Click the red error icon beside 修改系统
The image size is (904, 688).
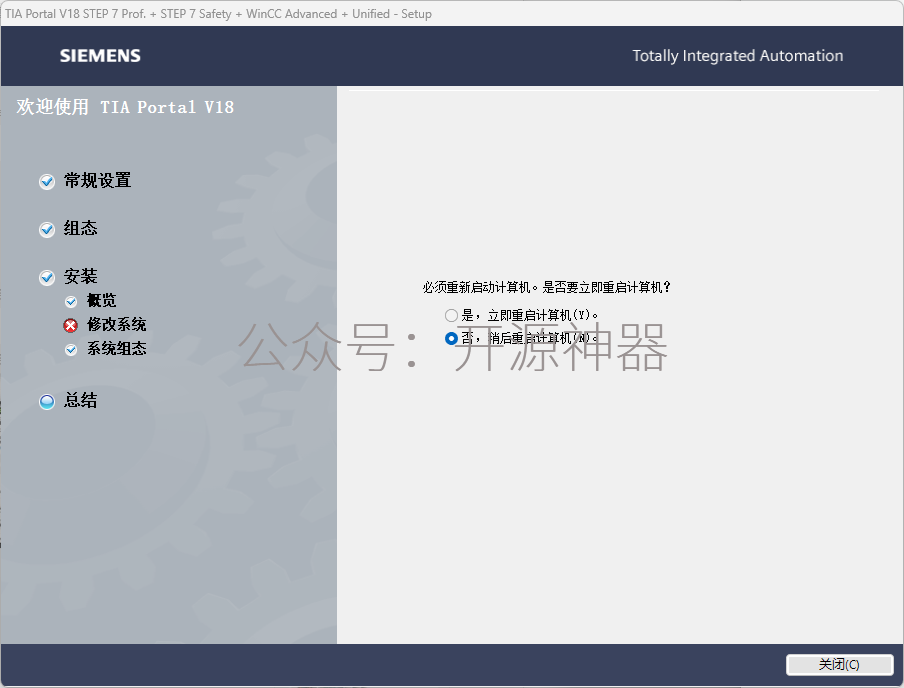pyautogui.click(x=70, y=326)
